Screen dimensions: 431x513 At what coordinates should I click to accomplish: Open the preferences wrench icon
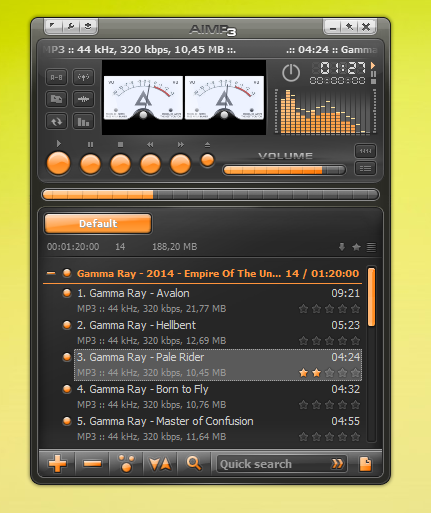pos(71,26)
